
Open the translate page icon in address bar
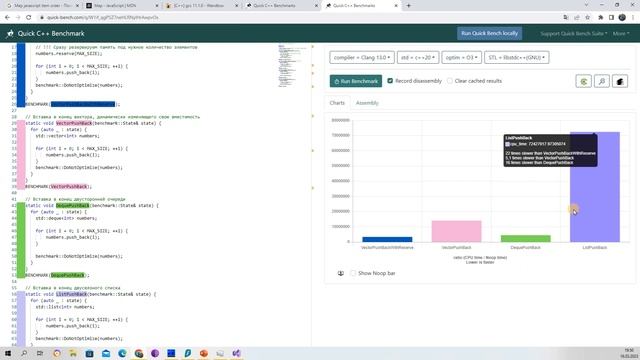click(566, 18)
